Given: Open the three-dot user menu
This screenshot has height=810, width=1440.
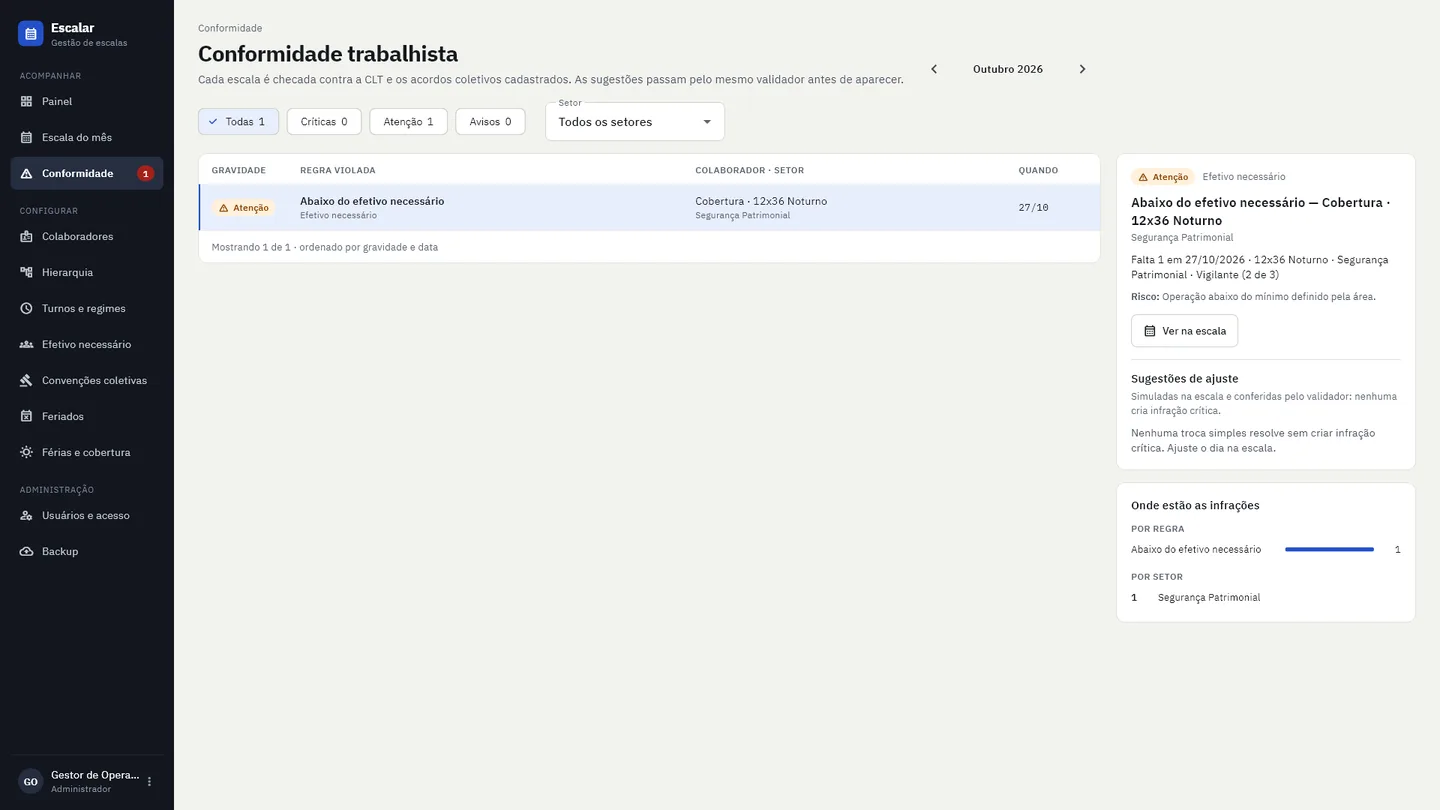Looking at the screenshot, I should [x=150, y=781].
